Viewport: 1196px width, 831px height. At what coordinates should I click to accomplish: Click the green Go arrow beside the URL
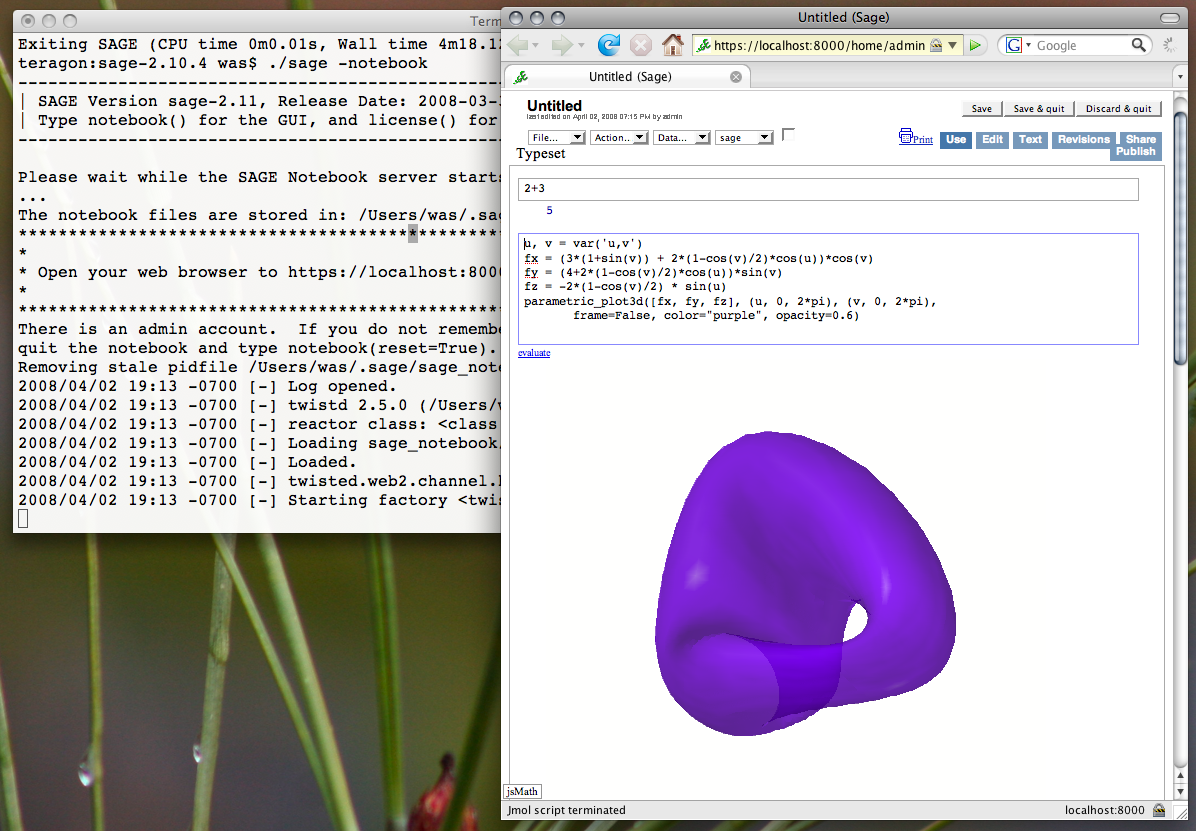975,46
